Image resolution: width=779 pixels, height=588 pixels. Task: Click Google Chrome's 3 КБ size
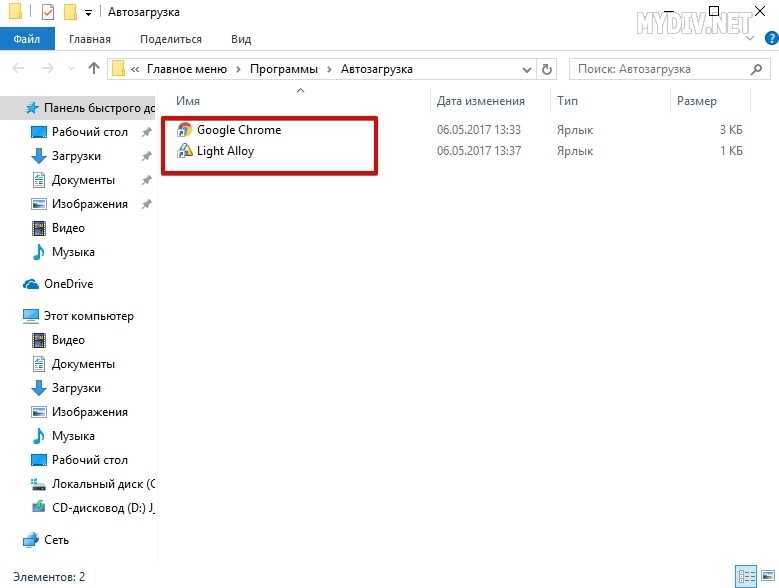pos(731,130)
